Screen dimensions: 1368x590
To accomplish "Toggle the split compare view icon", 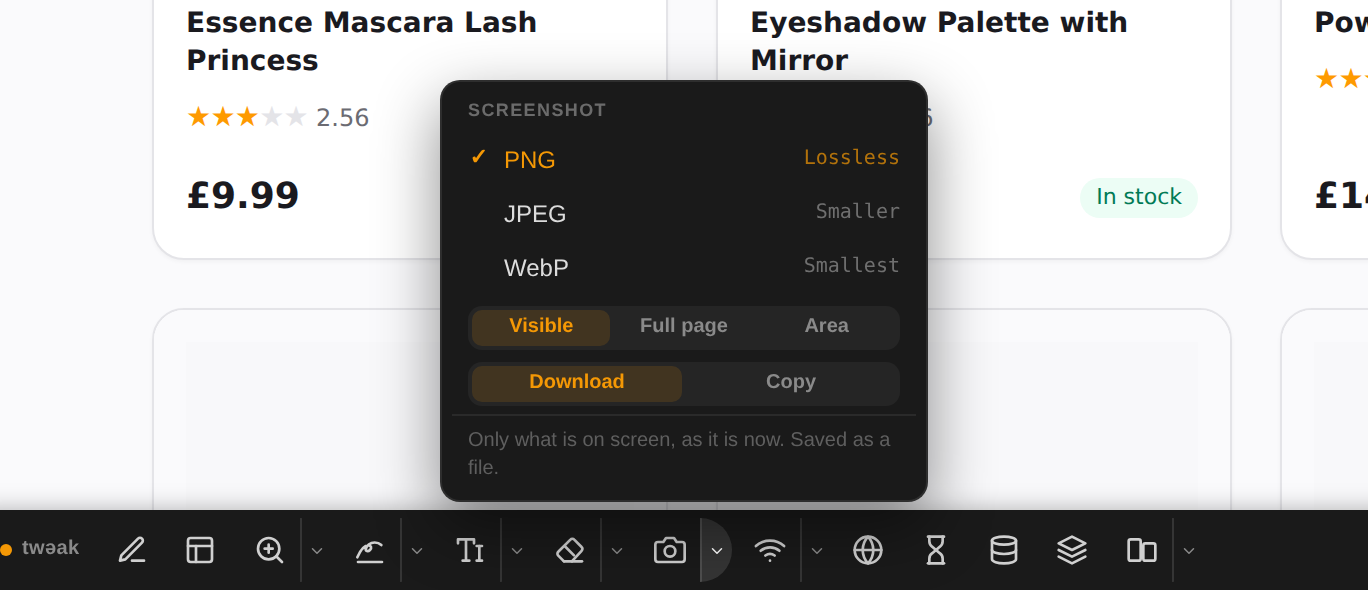I will [x=1142, y=550].
